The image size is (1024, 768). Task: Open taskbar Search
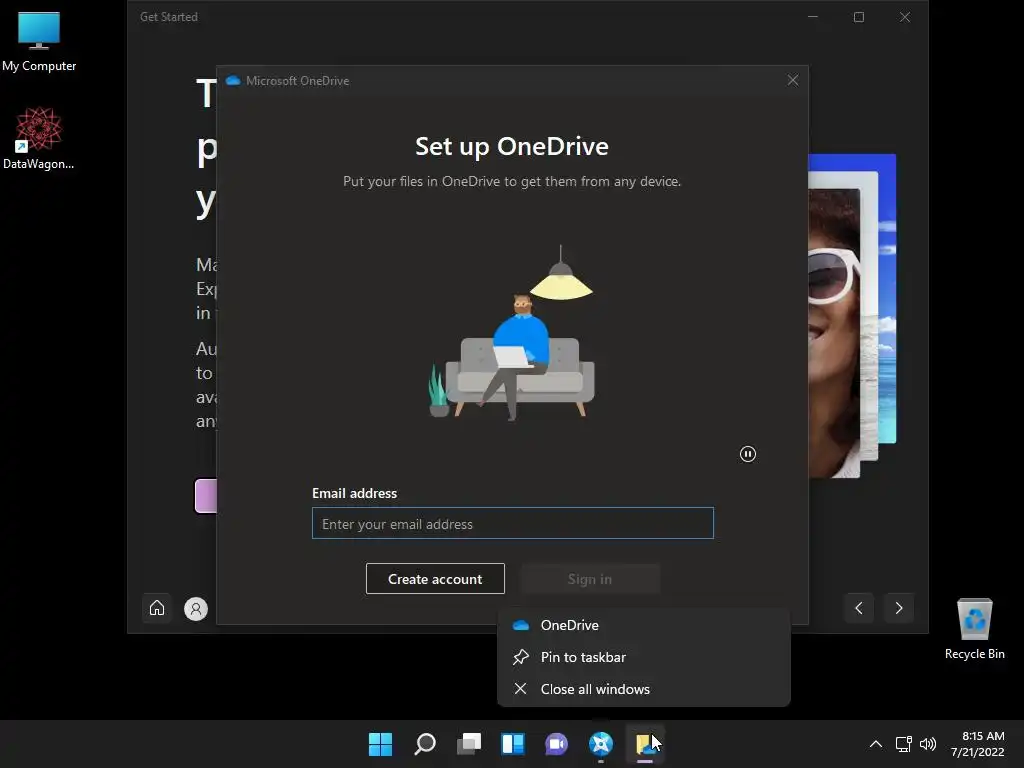point(424,743)
